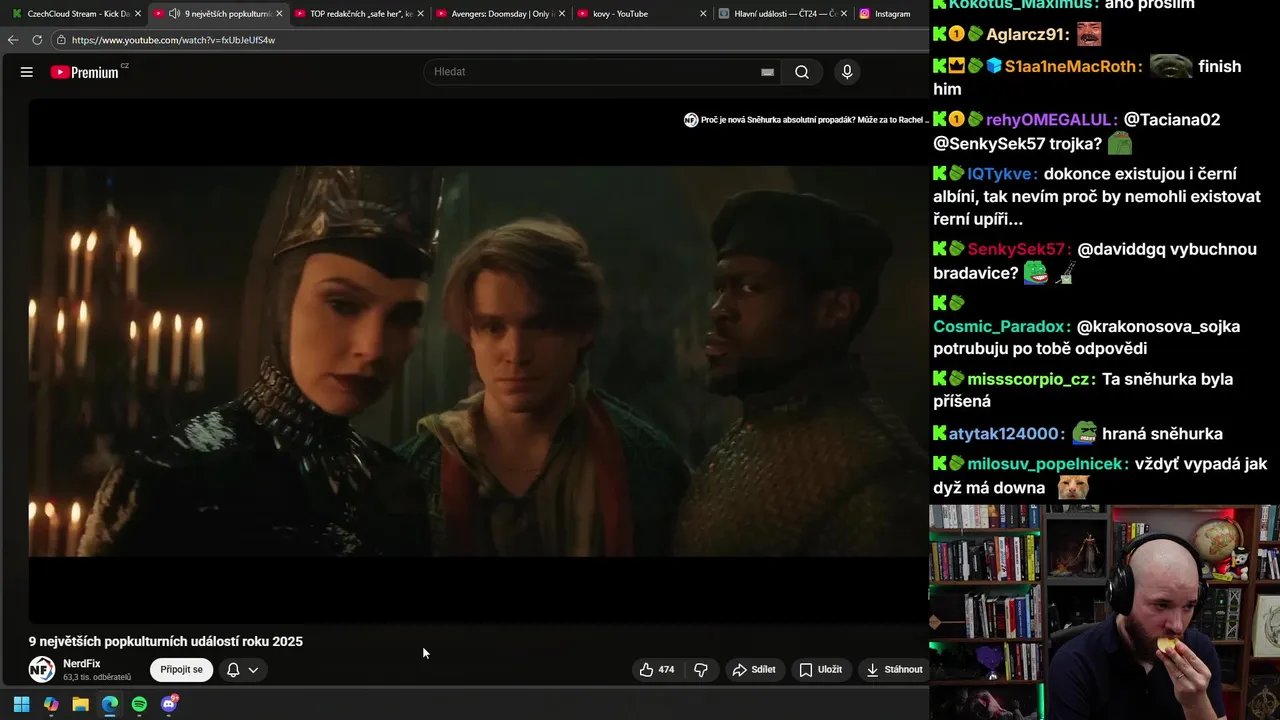The image size is (1280, 720).
Task: Go back with browser back arrow
Action: pyautogui.click(x=12, y=40)
